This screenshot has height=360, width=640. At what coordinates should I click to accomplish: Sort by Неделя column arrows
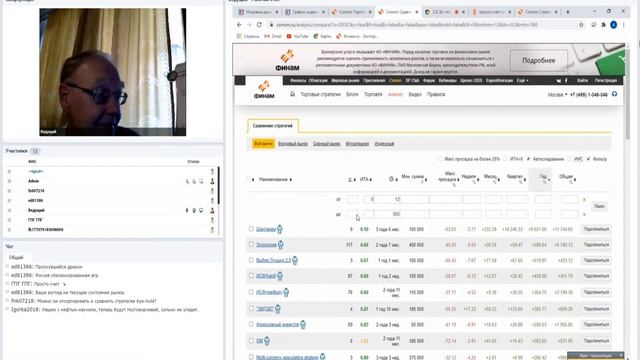[x=478, y=180]
